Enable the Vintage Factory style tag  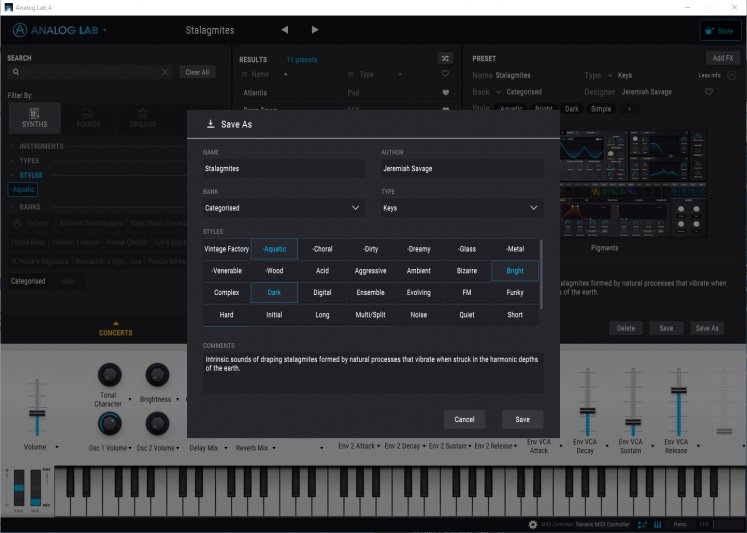point(226,249)
